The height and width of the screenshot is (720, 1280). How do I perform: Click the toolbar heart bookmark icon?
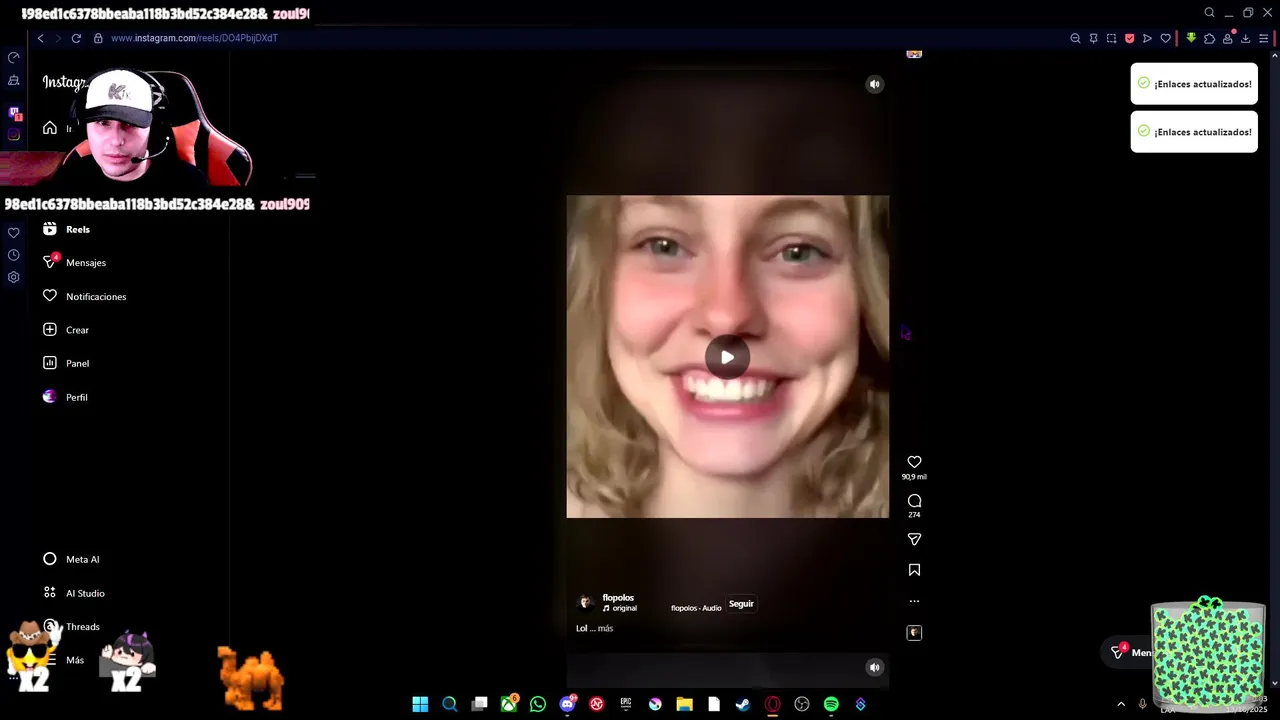point(1165,38)
